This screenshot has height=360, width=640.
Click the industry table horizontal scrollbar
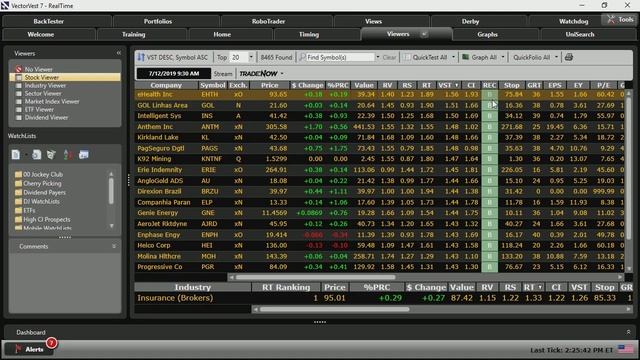pyautogui.click(x=335, y=309)
